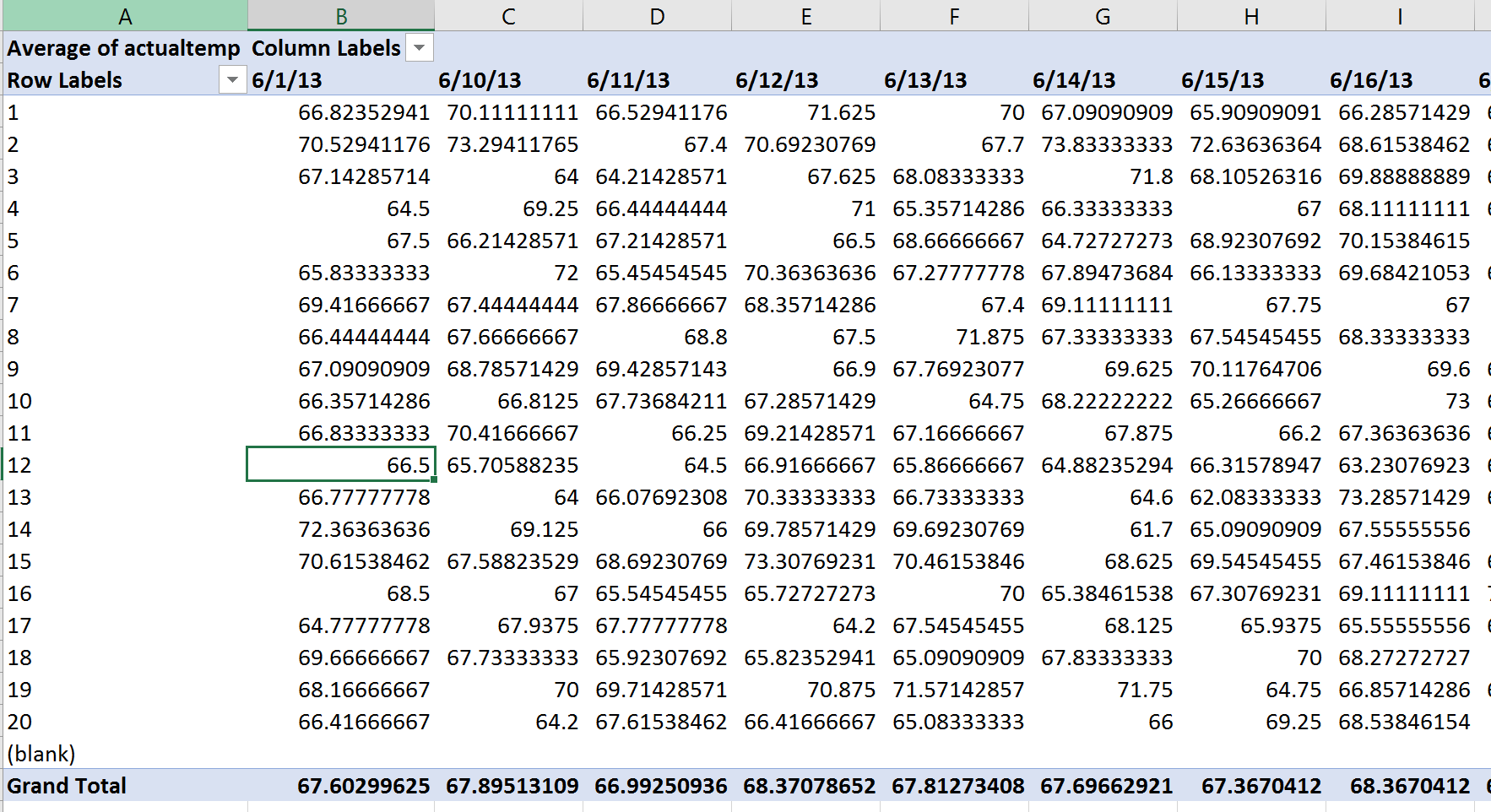
Task: Select column G header
Action: pos(1103,16)
